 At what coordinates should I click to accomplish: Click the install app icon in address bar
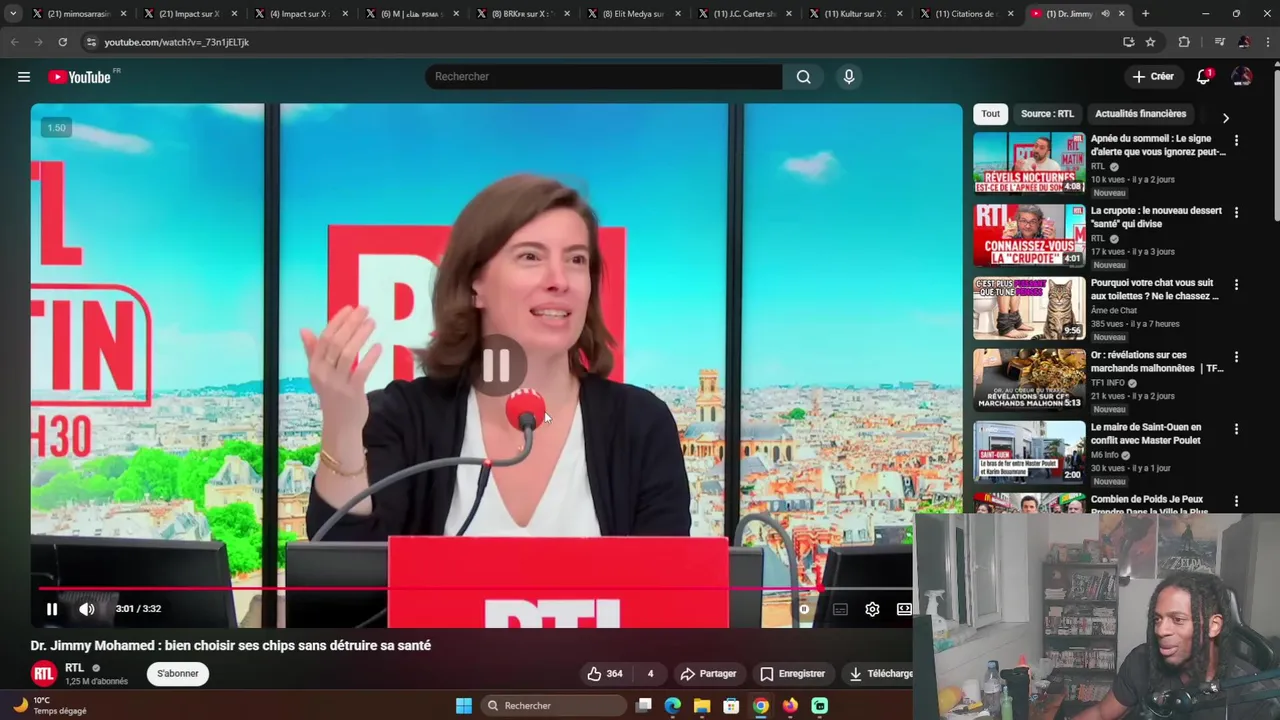pos(1128,42)
